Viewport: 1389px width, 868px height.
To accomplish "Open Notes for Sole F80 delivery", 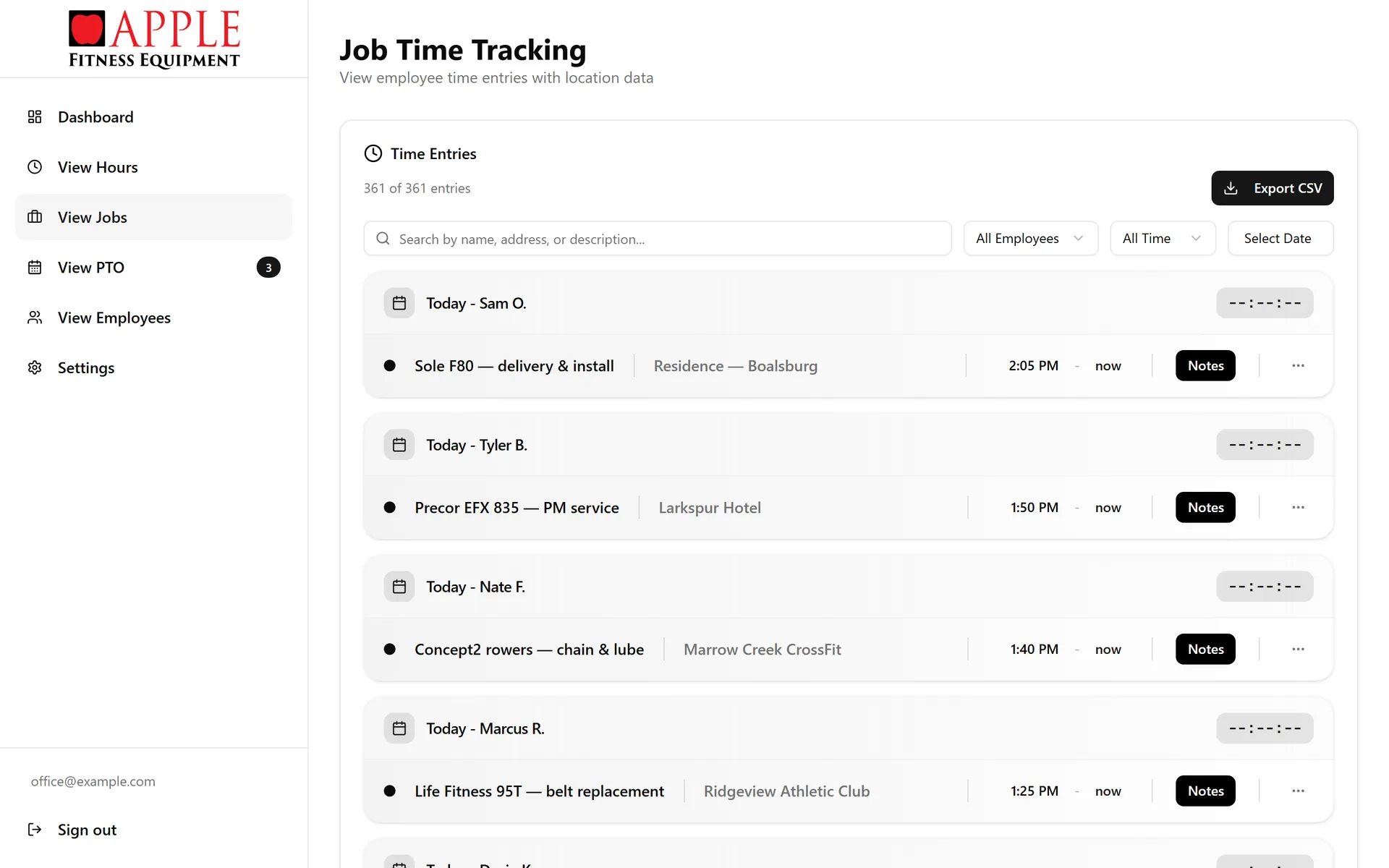I will point(1205,366).
